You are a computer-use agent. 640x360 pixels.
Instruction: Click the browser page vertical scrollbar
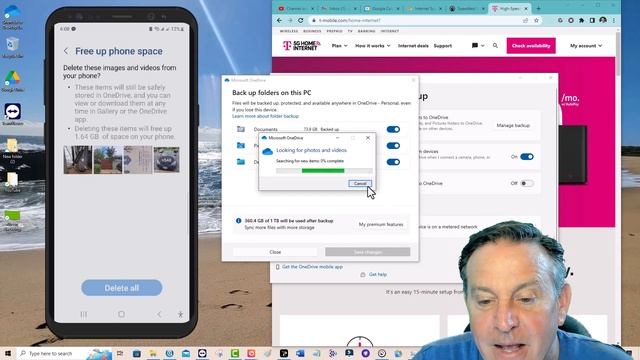618,53
